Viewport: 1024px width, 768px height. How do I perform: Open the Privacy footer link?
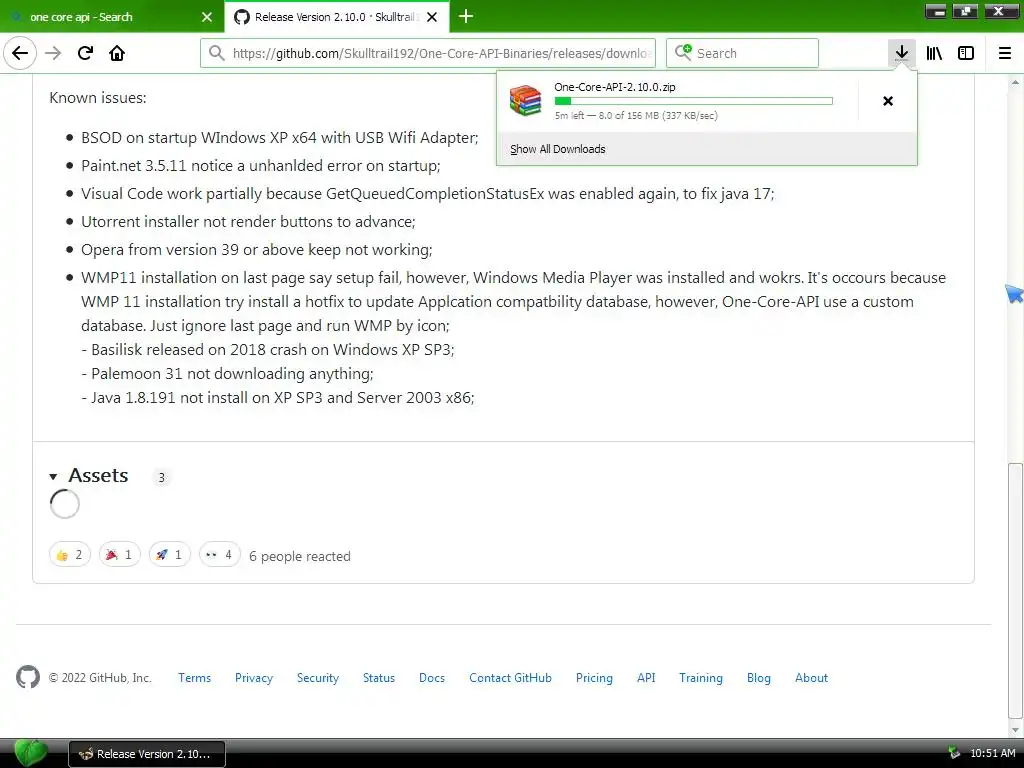[x=254, y=678]
